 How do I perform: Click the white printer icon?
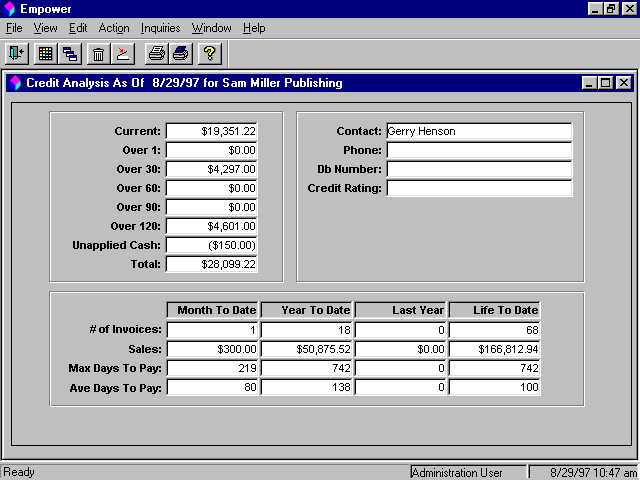[x=157, y=53]
